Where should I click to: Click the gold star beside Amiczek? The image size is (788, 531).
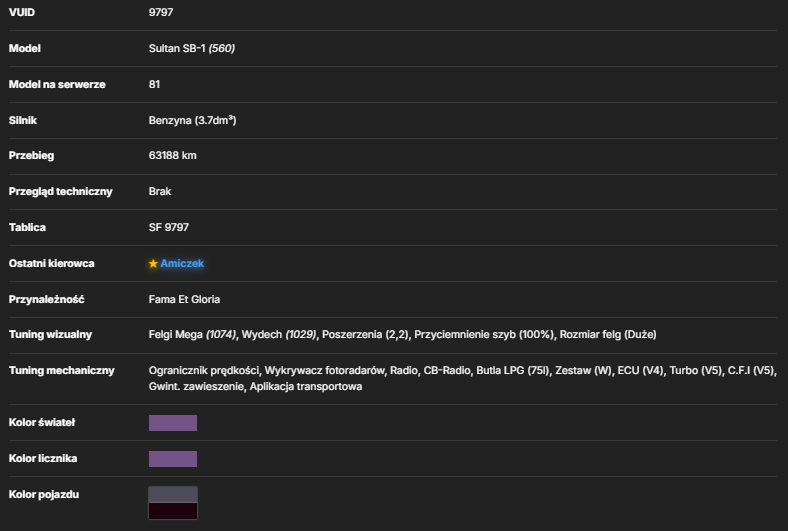click(153, 263)
